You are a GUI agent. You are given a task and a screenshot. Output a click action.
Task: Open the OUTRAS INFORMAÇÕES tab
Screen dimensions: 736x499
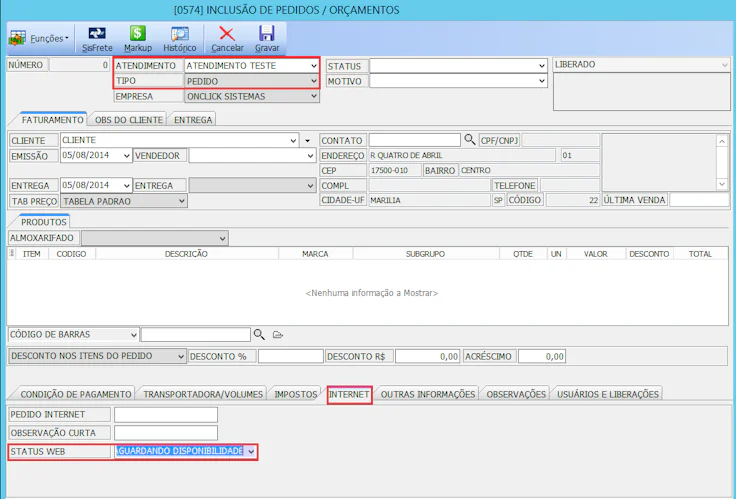pos(428,394)
